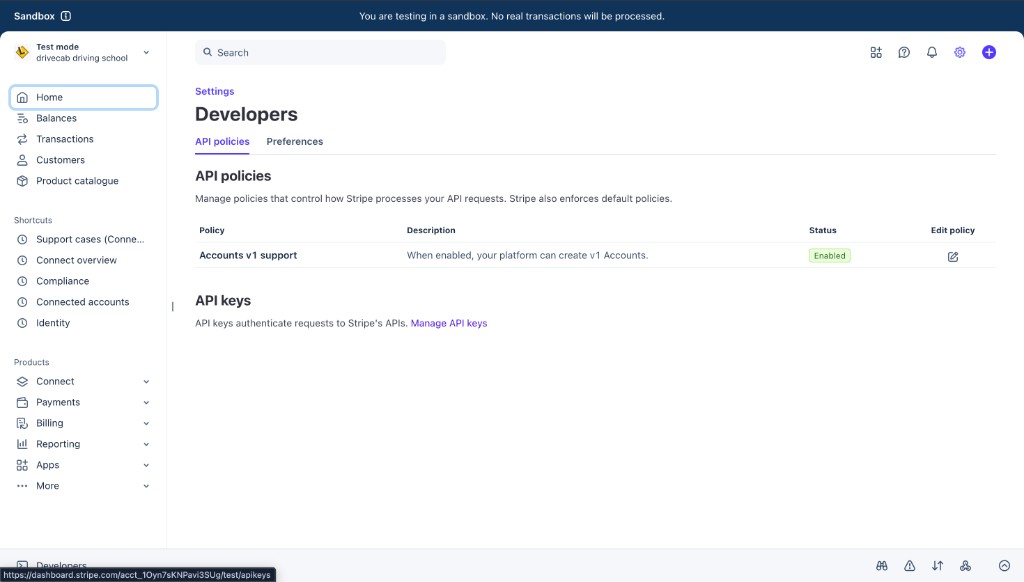Viewport: 1024px width, 582px height.
Task: Go to Home in sidebar
Action: 84,97
